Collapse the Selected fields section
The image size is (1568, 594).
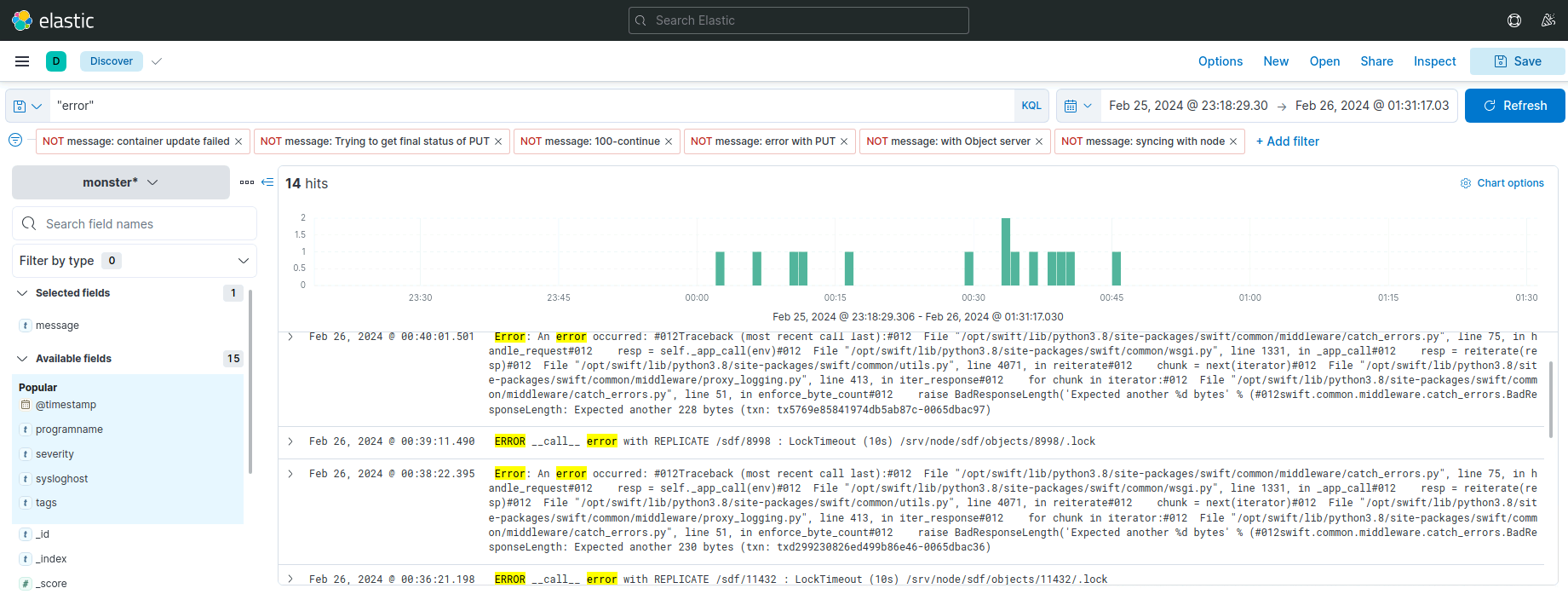pyautogui.click(x=22, y=293)
